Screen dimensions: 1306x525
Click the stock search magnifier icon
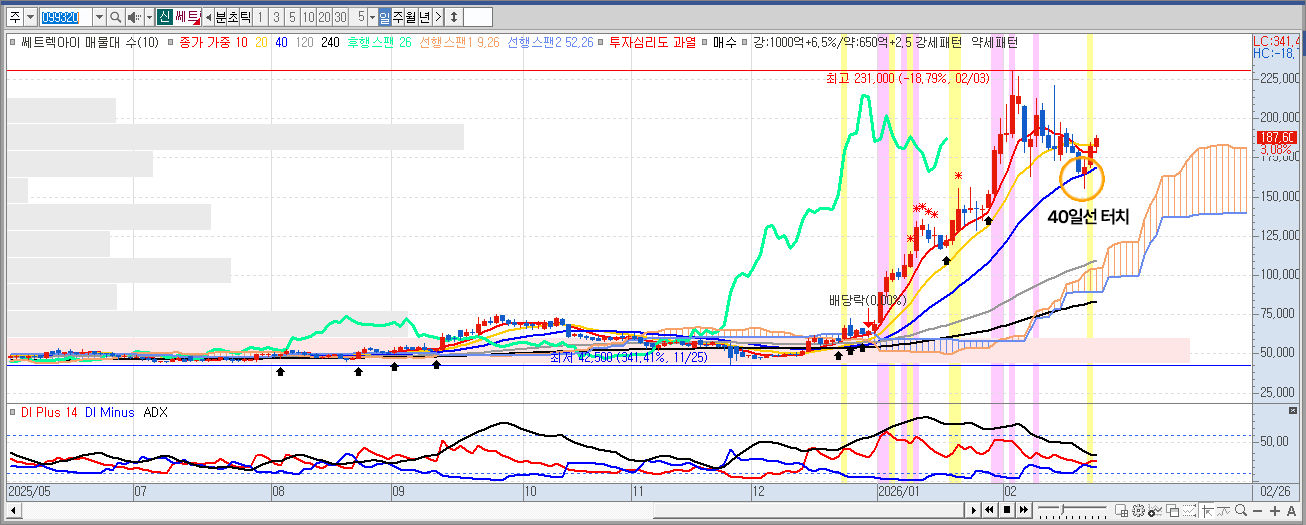[115, 17]
